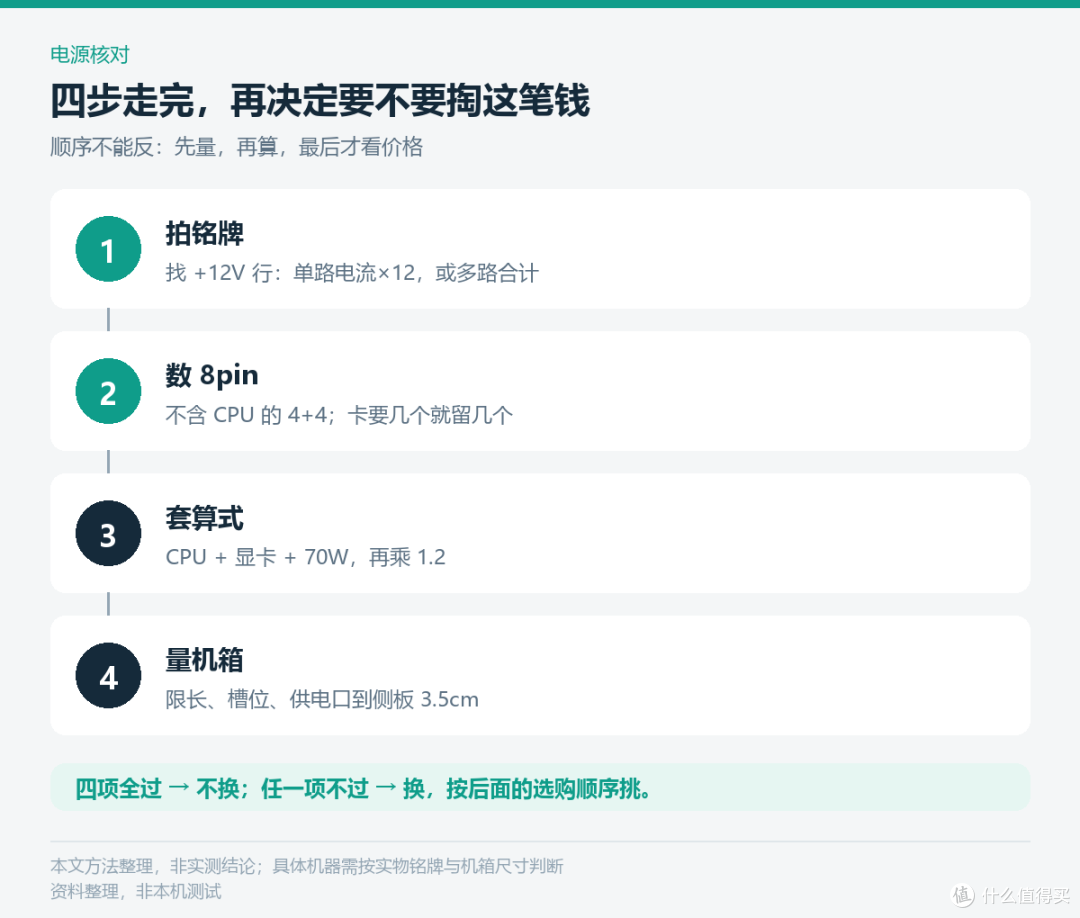Click the green step 2 circle
The width and height of the screenshot is (1080, 918).
(x=108, y=391)
